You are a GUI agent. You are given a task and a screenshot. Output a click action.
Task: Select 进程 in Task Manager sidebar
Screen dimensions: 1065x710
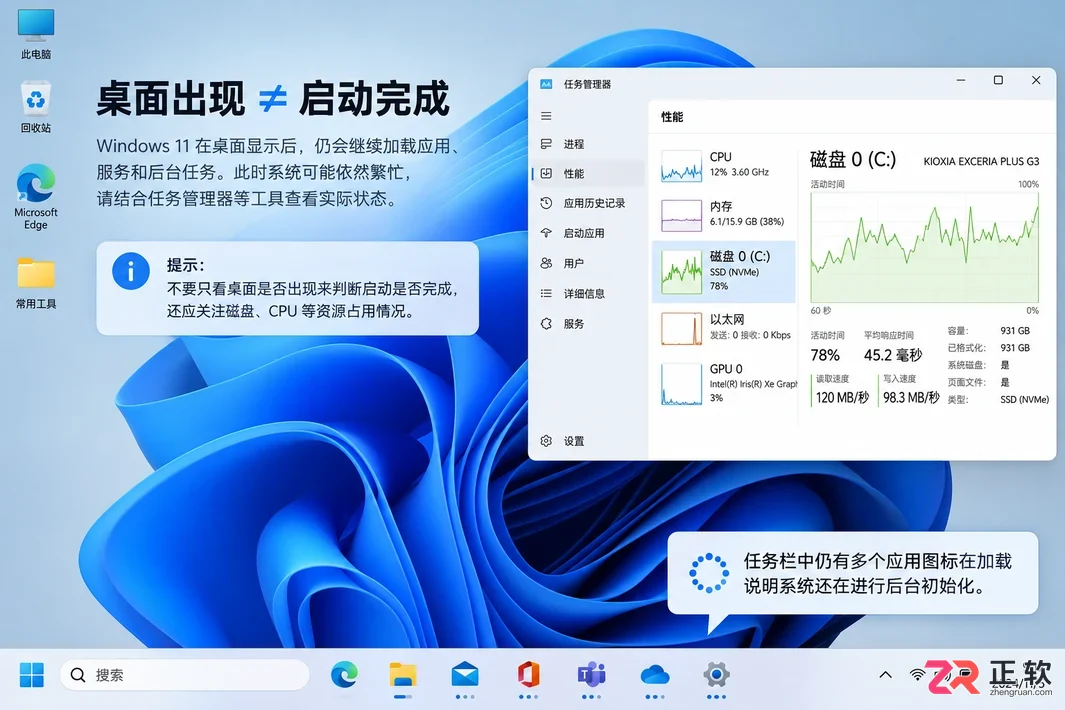pos(588,144)
